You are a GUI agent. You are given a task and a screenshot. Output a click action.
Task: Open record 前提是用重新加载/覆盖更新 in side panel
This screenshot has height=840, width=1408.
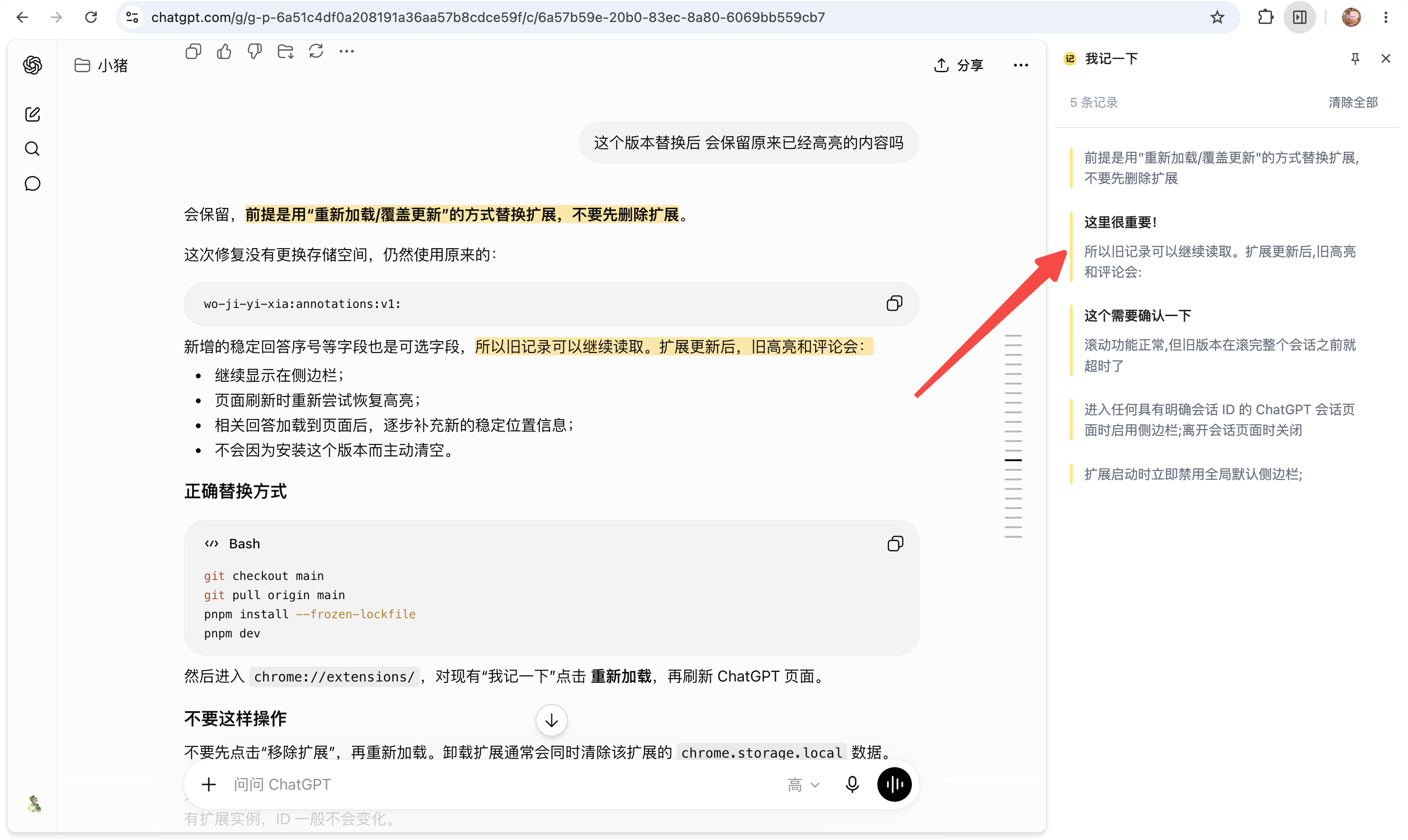coord(1221,168)
